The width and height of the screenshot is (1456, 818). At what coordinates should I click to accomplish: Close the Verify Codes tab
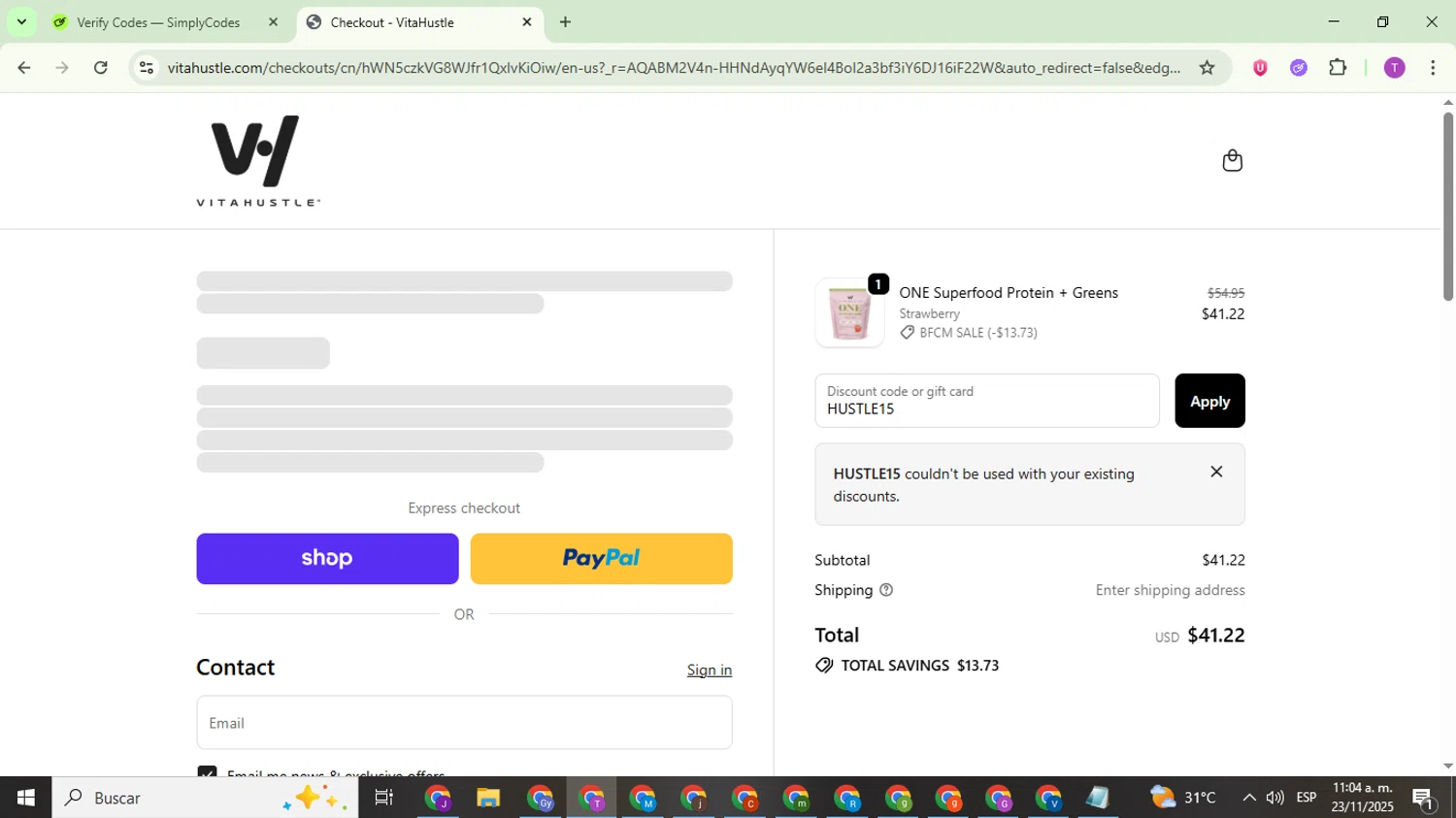273,22
